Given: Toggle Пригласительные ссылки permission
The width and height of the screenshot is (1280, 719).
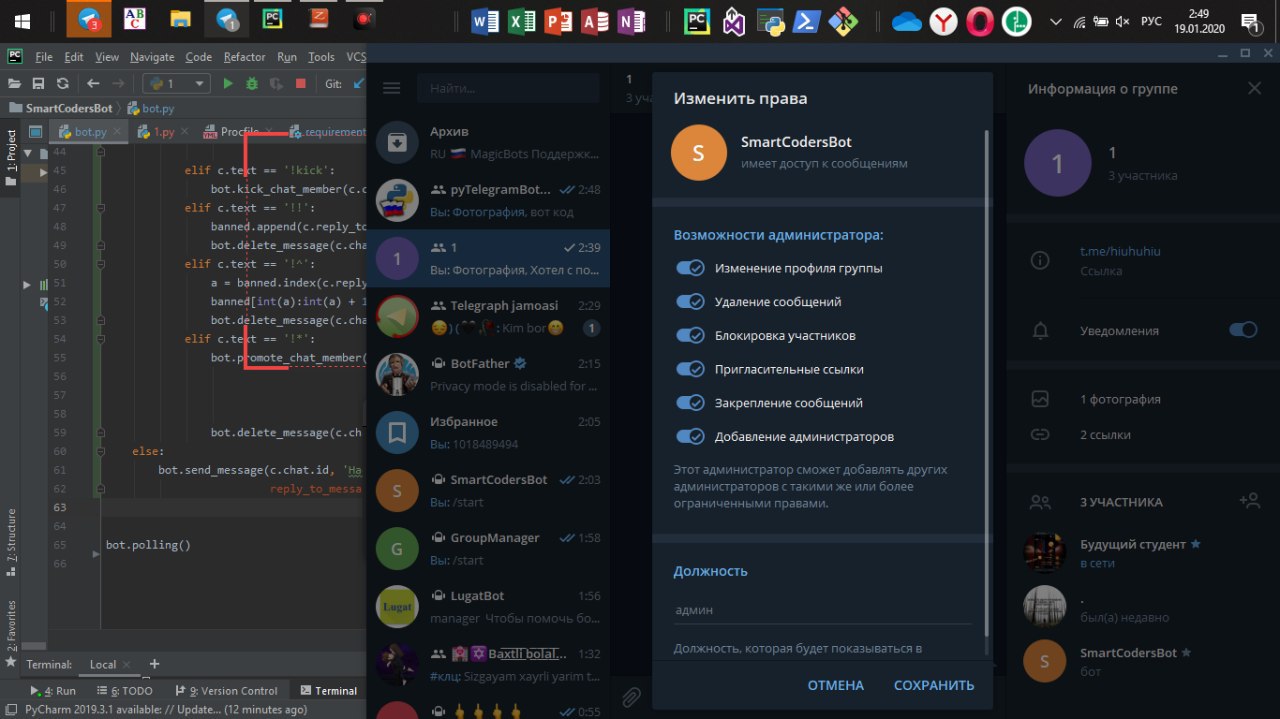Looking at the screenshot, I should (691, 369).
